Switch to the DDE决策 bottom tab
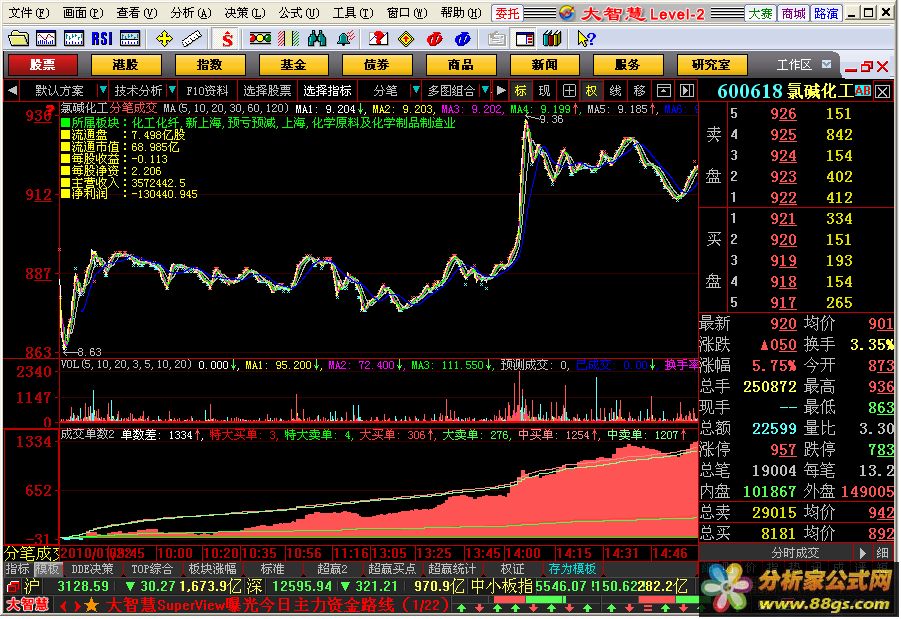This screenshot has width=901, height=619. (x=92, y=569)
